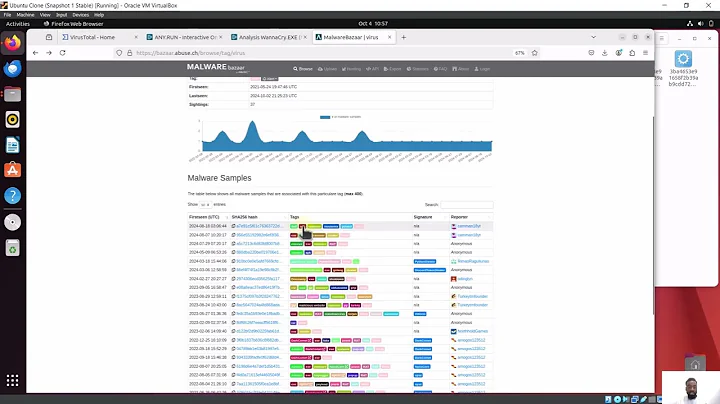The width and height of the screenshot is (720, 404).
Task: Open Firefox account icon in toolbar
Action: coord(619,53)
